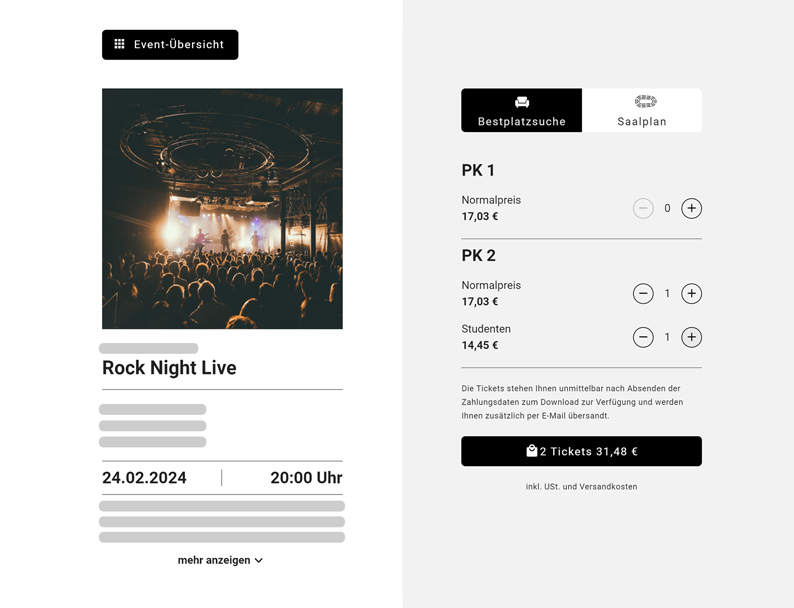
Task: Click the grid icon beside Event-Übersicht
Action: click(119, 44)
